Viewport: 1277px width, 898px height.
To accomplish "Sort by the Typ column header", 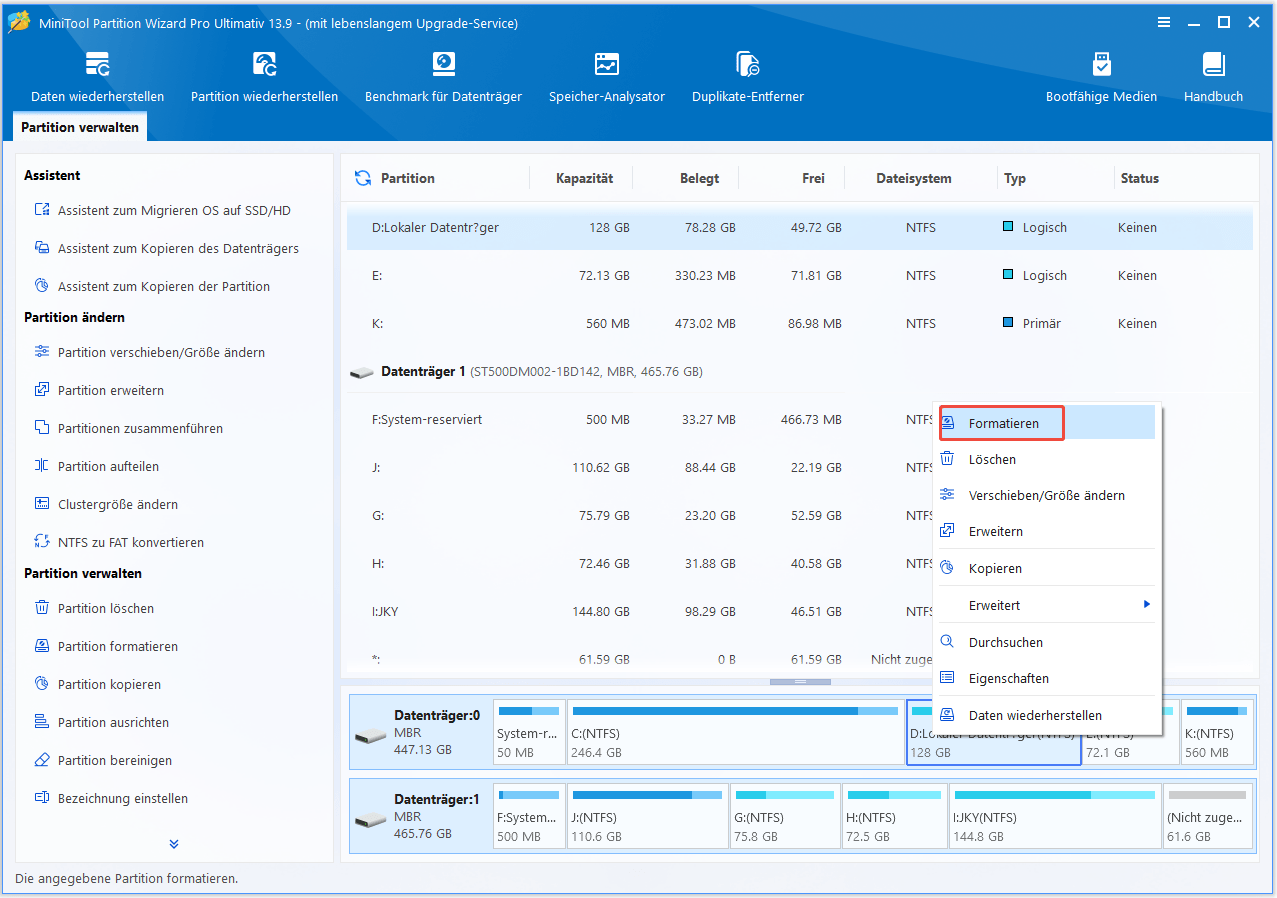I will [1015, 178].
